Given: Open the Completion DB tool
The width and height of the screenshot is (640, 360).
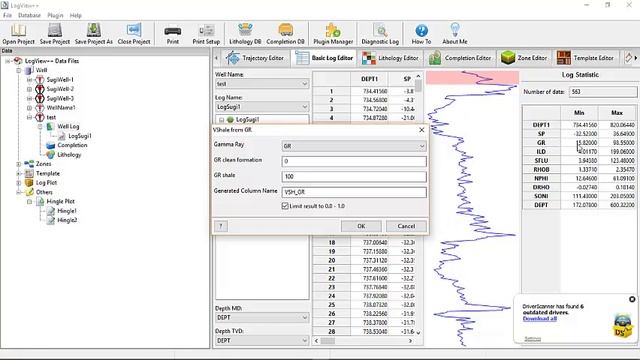Looking at the screenshot, I should (285, 33).
